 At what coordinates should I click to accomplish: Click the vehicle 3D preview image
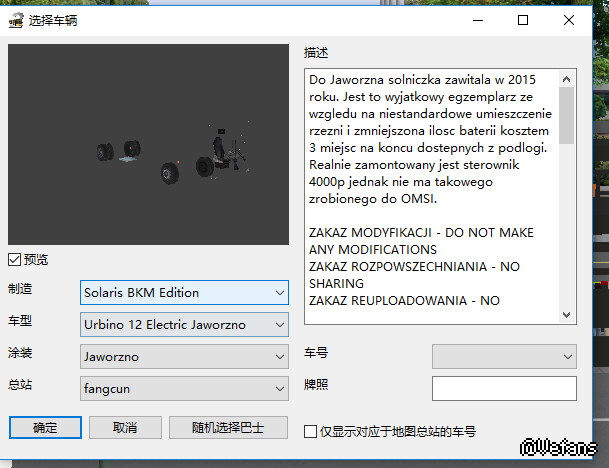[148, 144]
